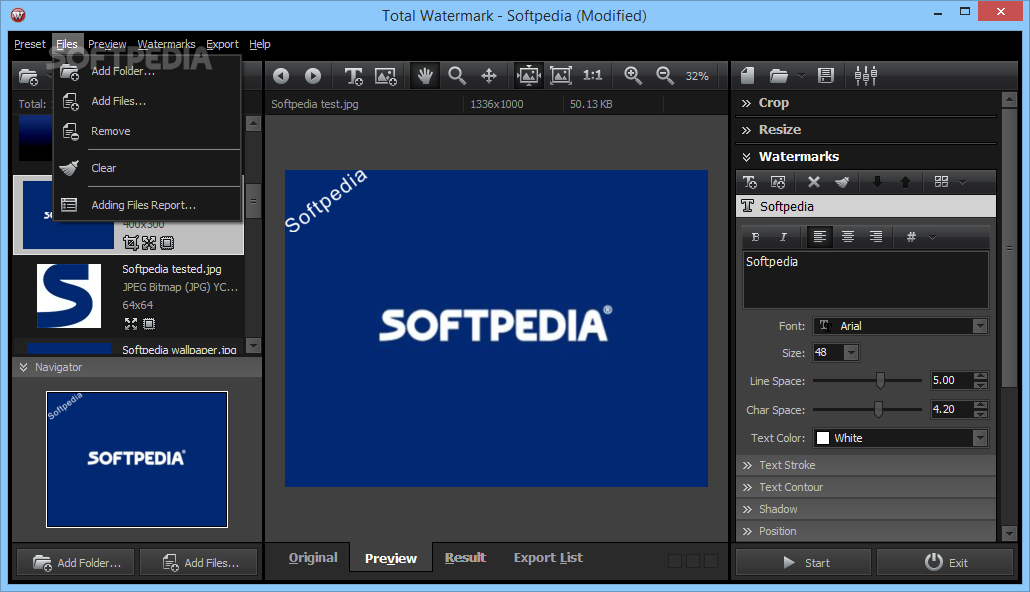Go to previous image arrow

click(x=281, y=76)
